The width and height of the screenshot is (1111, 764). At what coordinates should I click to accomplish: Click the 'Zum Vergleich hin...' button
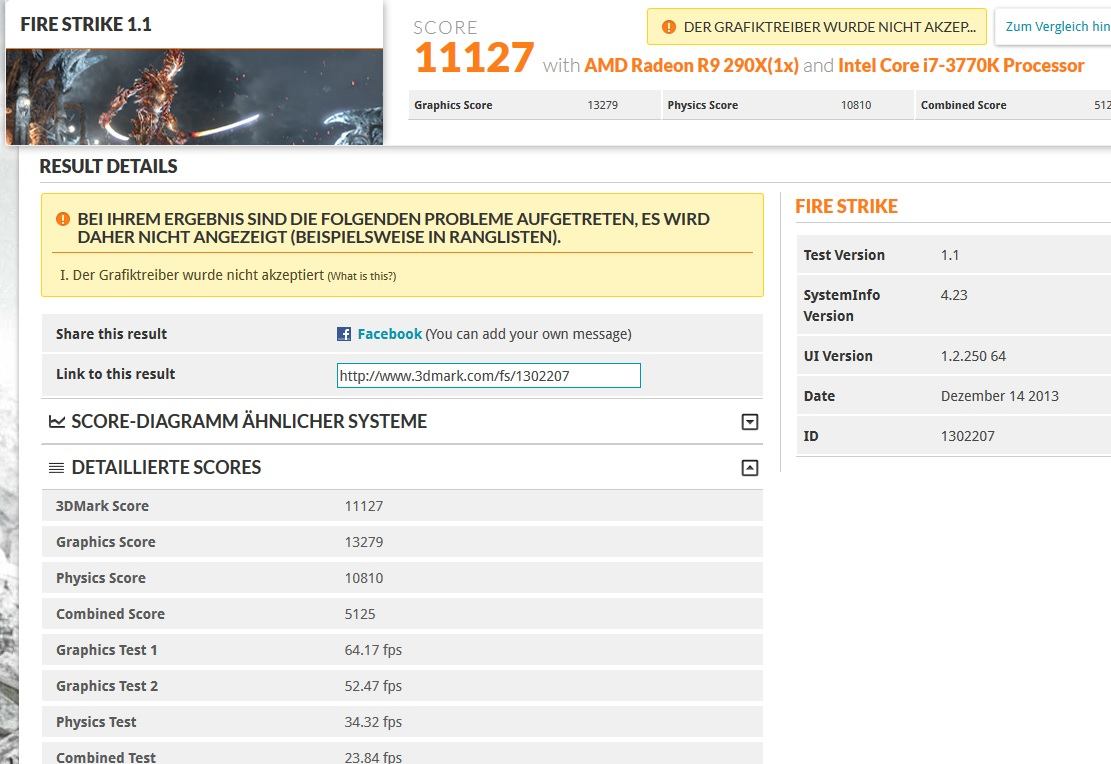click(1053, 27)
